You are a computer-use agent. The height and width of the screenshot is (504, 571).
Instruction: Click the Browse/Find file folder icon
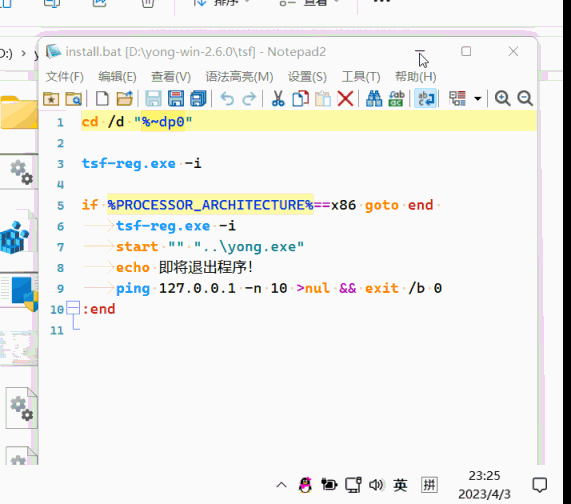pyautogui.click(x=74, y=99)
